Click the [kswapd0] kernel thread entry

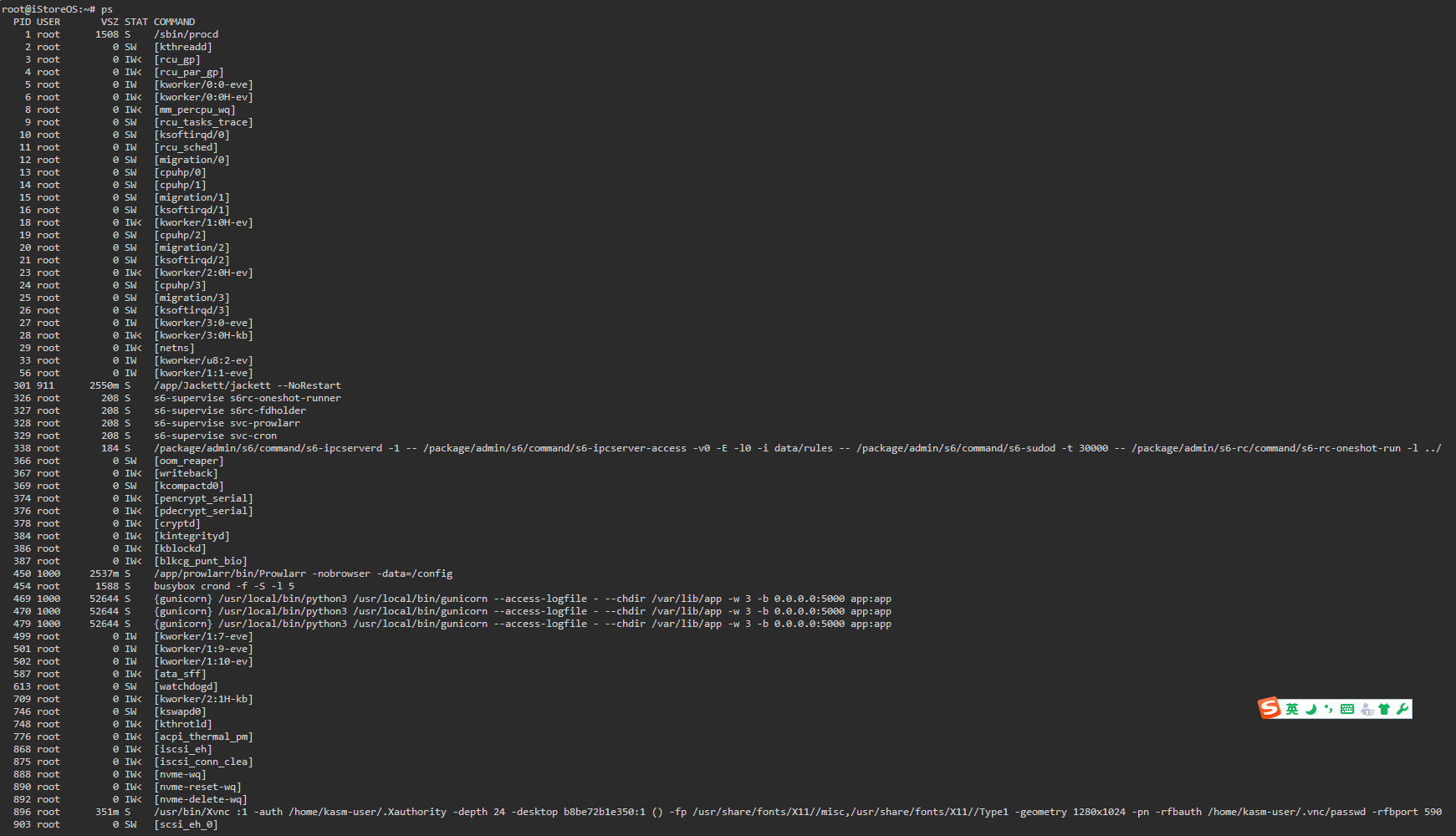click(x=180, y=711)
